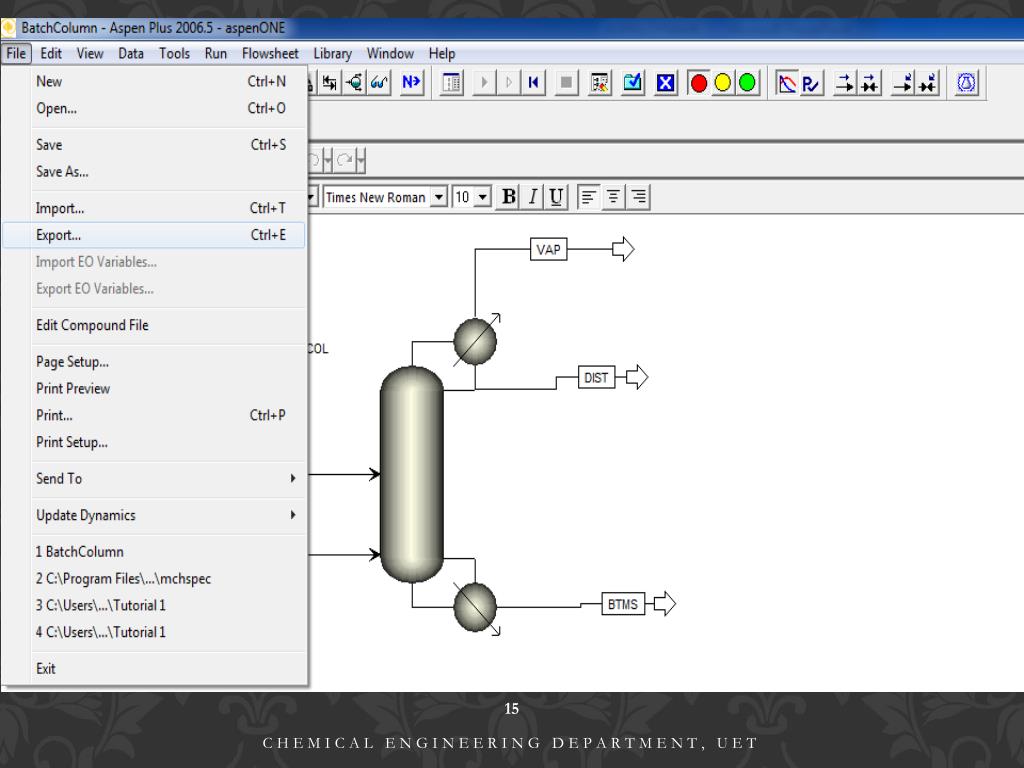Image resolution: width=1024 pixels, height=768 pixels.
Task: Click the PV checkmark toolbar icon
Action: point(811,83)
